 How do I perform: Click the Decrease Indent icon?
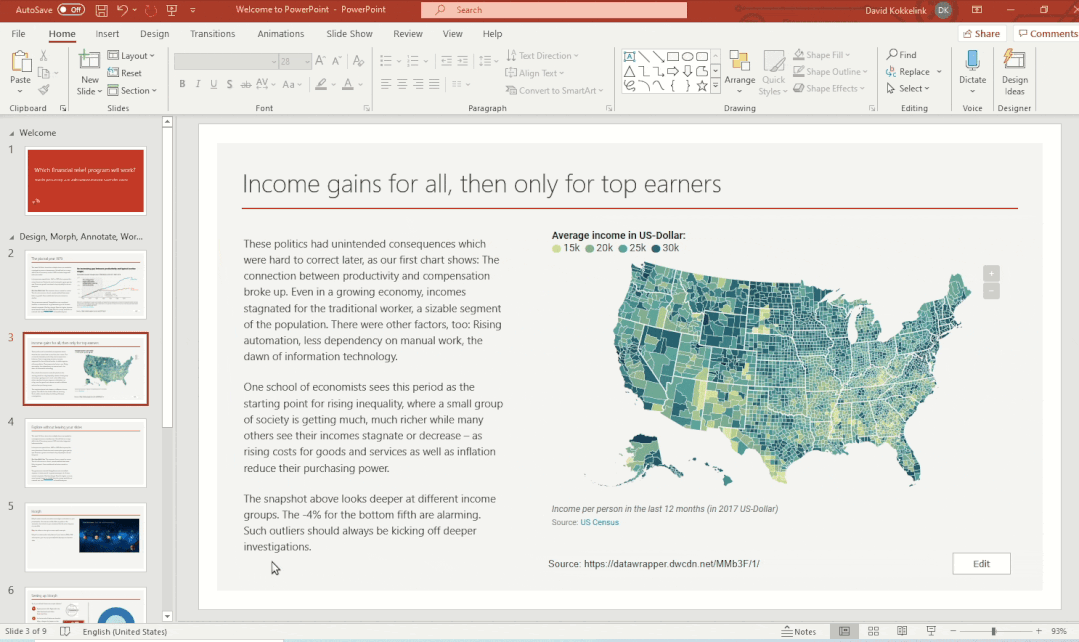tap(447, 61)
